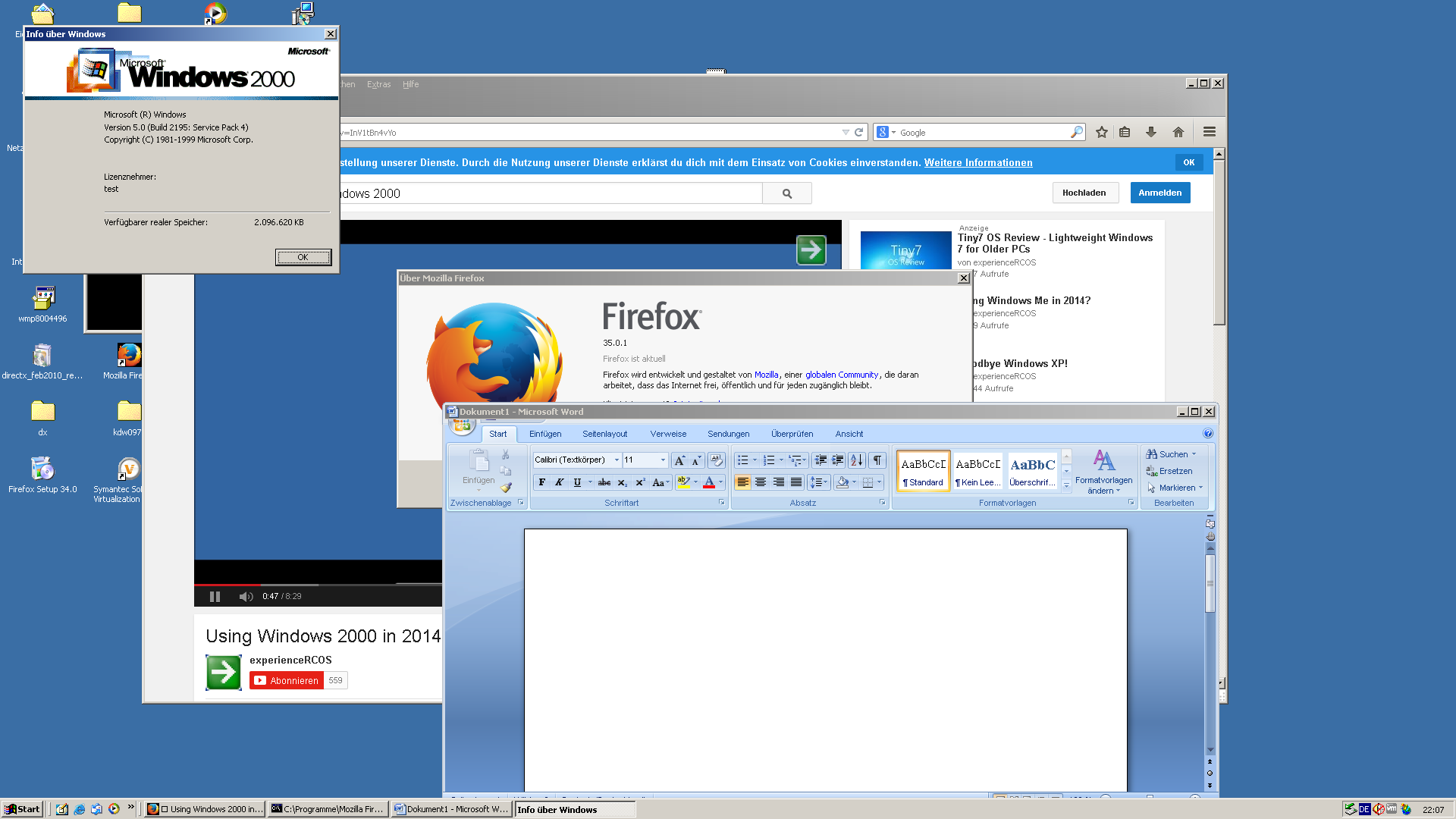Expand the Schriftart dialog launcher
Viewport: 1456px width, 819px height.
pos(721,503)
